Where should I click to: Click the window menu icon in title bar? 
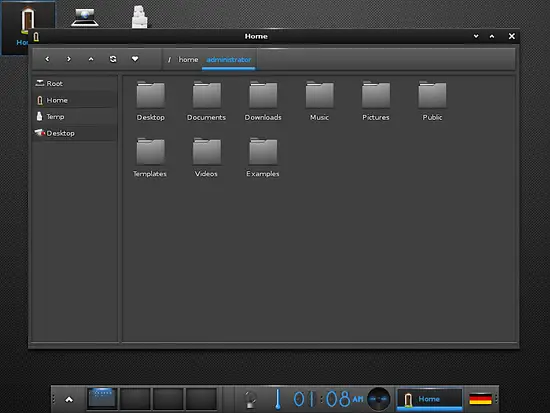pyautogui.click(x=36, y=36)
